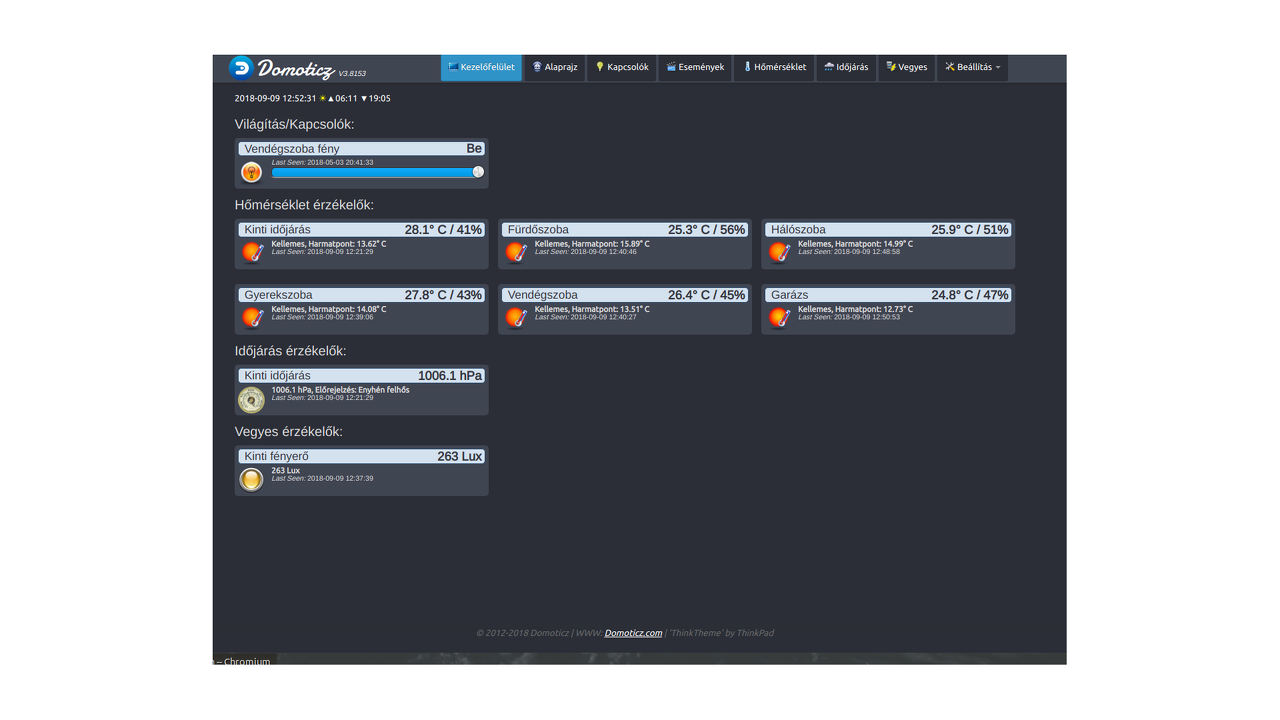Click the Domoticz logo icon
This screenshot has width=1280, height=720.
click(241, 67)
